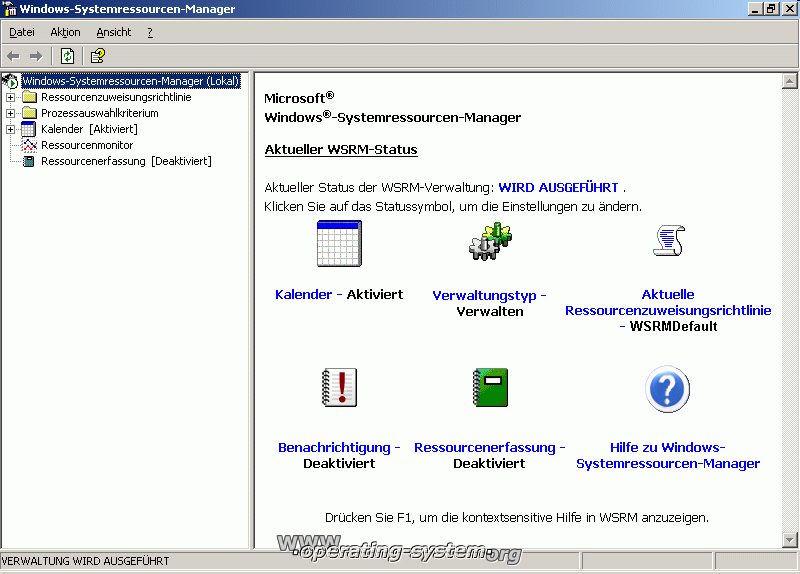This screenshot has width=800, height=574.
Task: Click the Refresh toolbar icon
Action: 67,56
